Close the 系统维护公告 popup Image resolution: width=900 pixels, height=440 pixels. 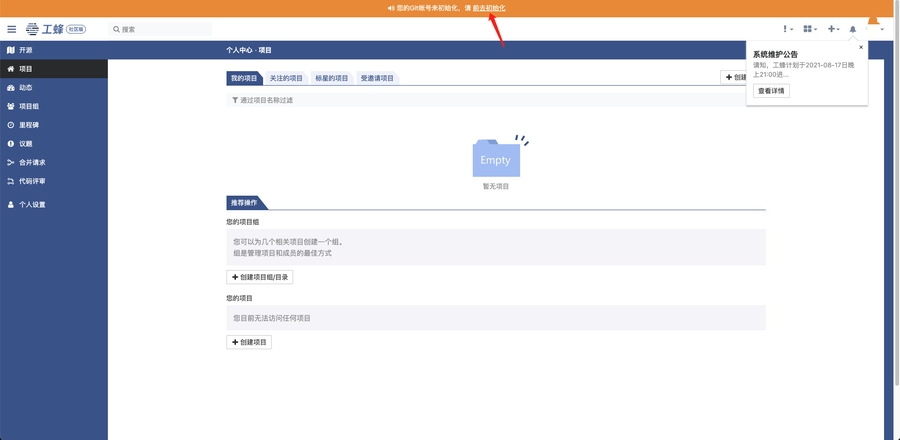point(861,47)
